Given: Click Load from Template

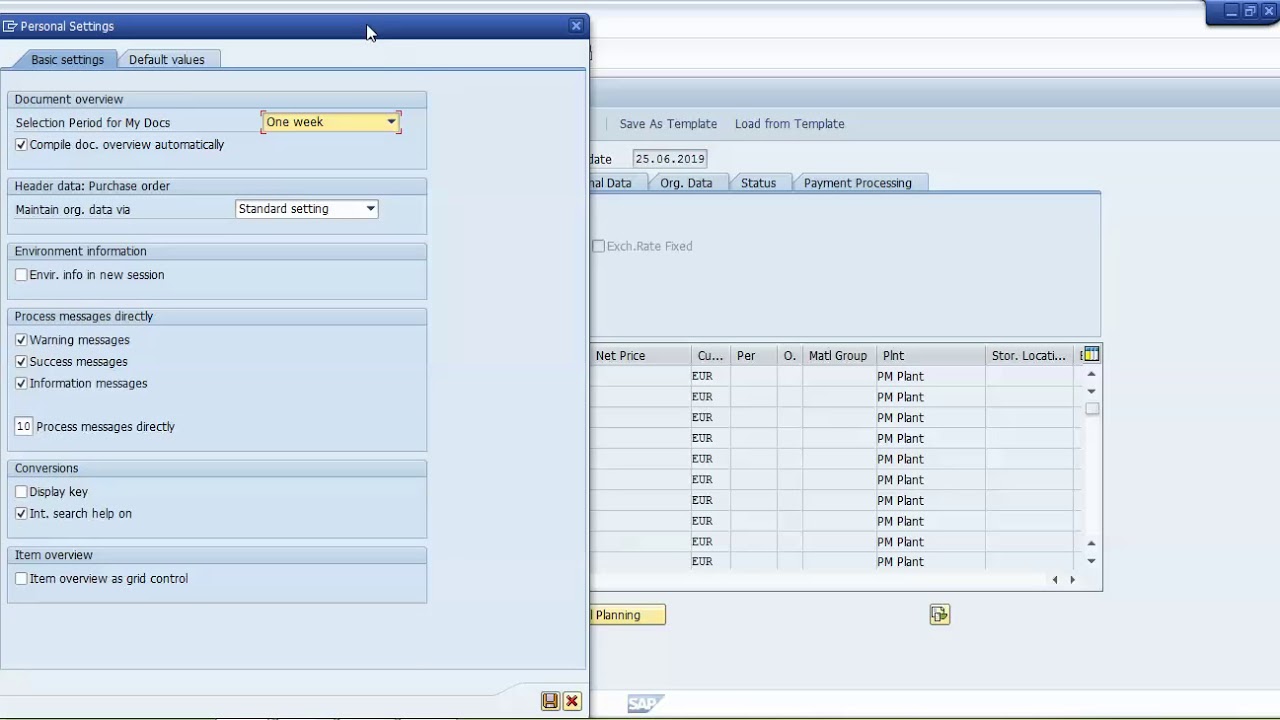Looking at the screenshot, I should [x=790, y=124].
